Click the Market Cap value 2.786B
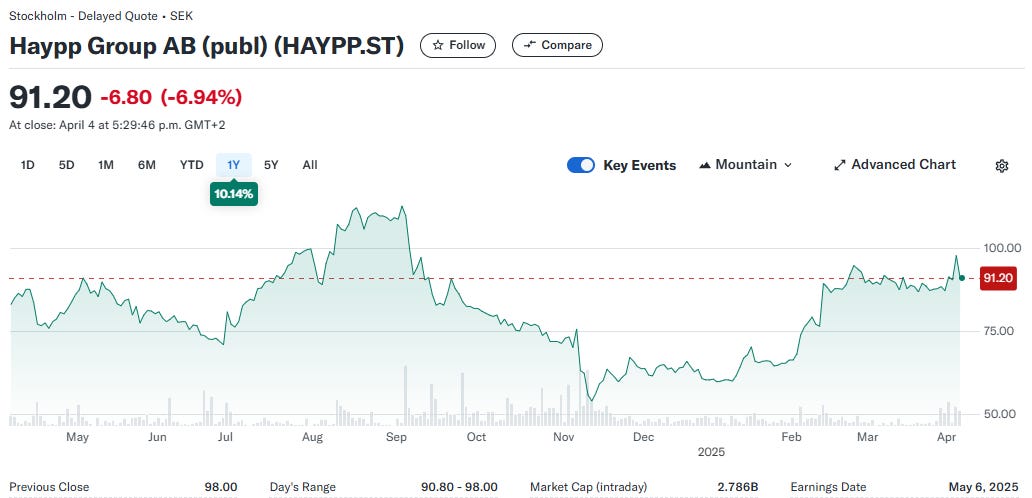The height and width of the screenshot is (498, 1032). (x=738, y=487)
